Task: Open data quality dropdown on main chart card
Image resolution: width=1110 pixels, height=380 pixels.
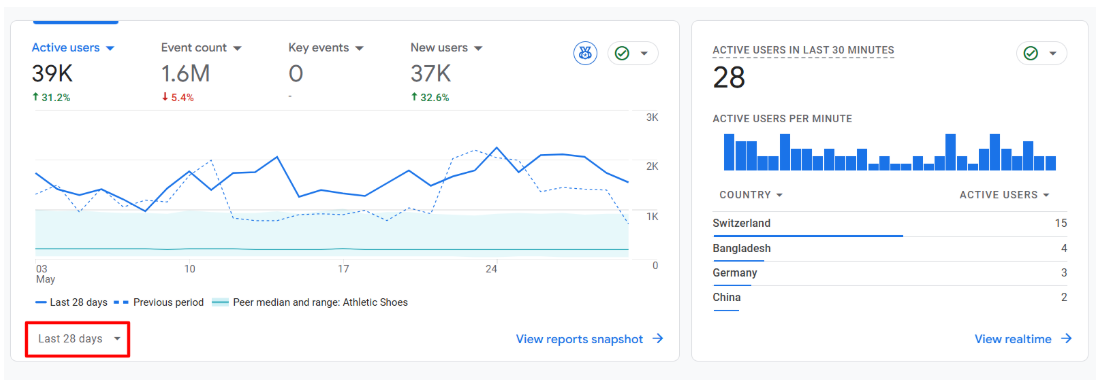Action: pyautogui.click(x=633, y=54)
